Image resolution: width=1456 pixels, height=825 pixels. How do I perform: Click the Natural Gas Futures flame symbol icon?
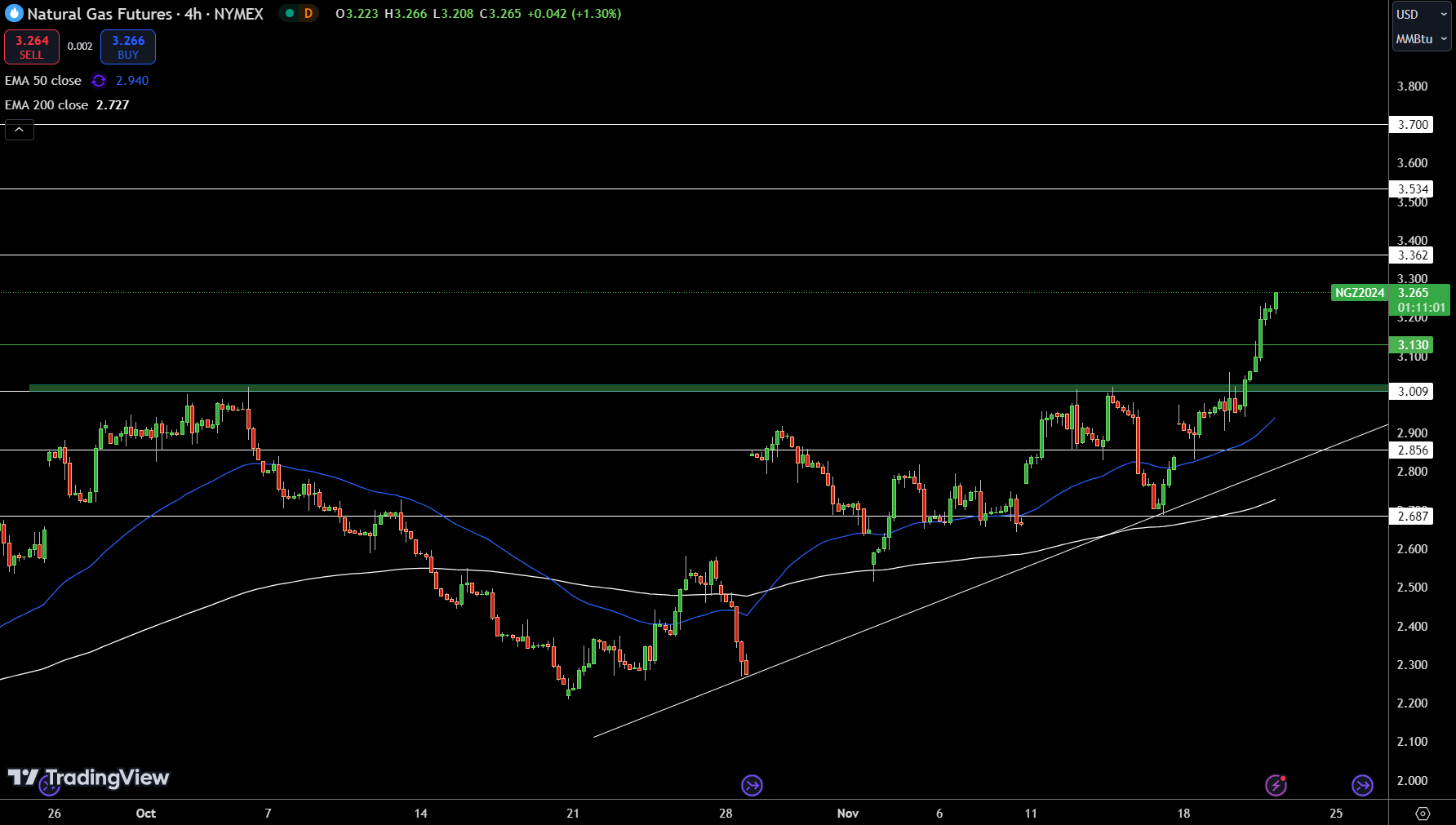[14, 14]
